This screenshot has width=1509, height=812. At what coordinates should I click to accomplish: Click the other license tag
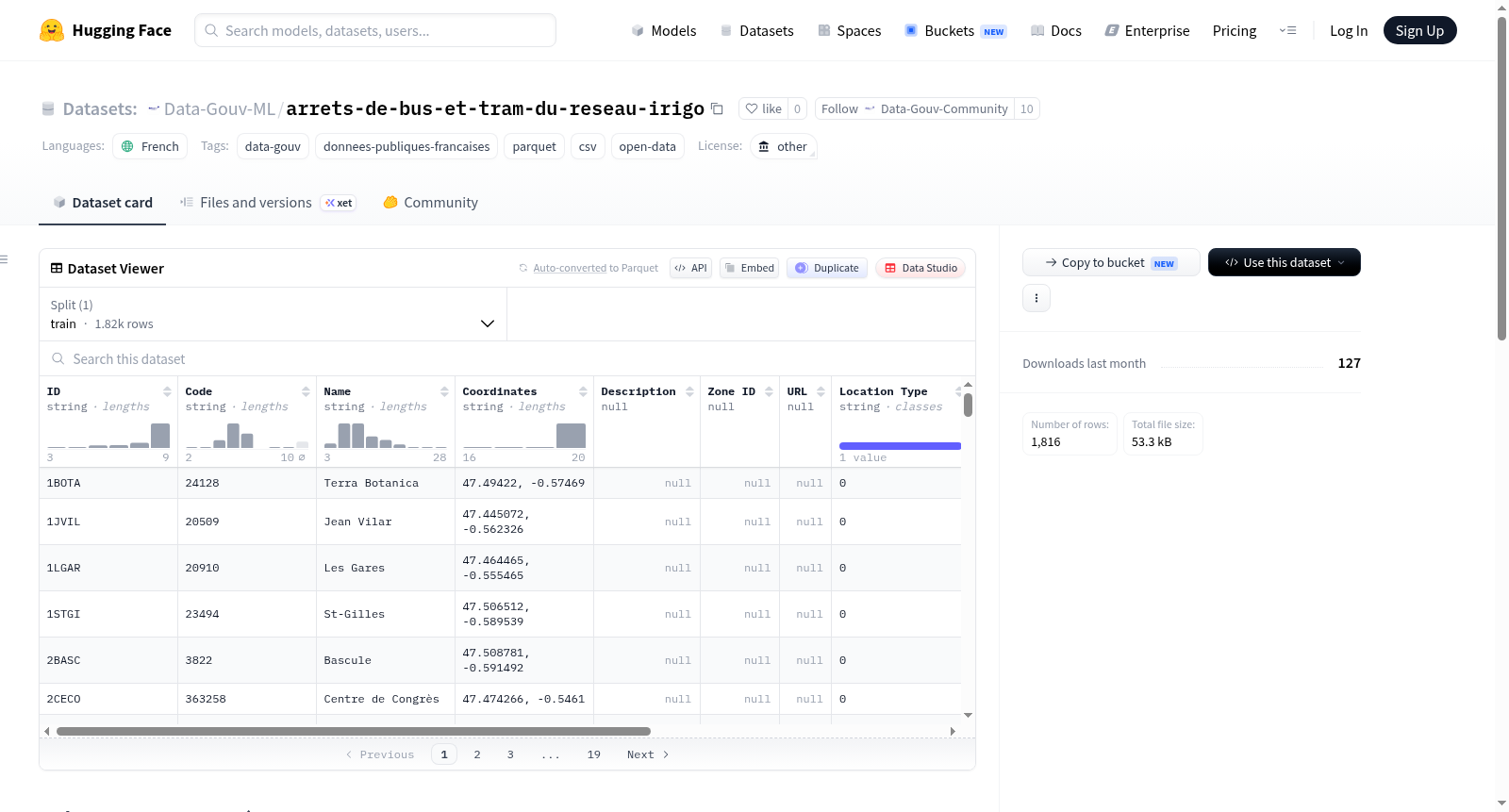click(x=784, y=146)
